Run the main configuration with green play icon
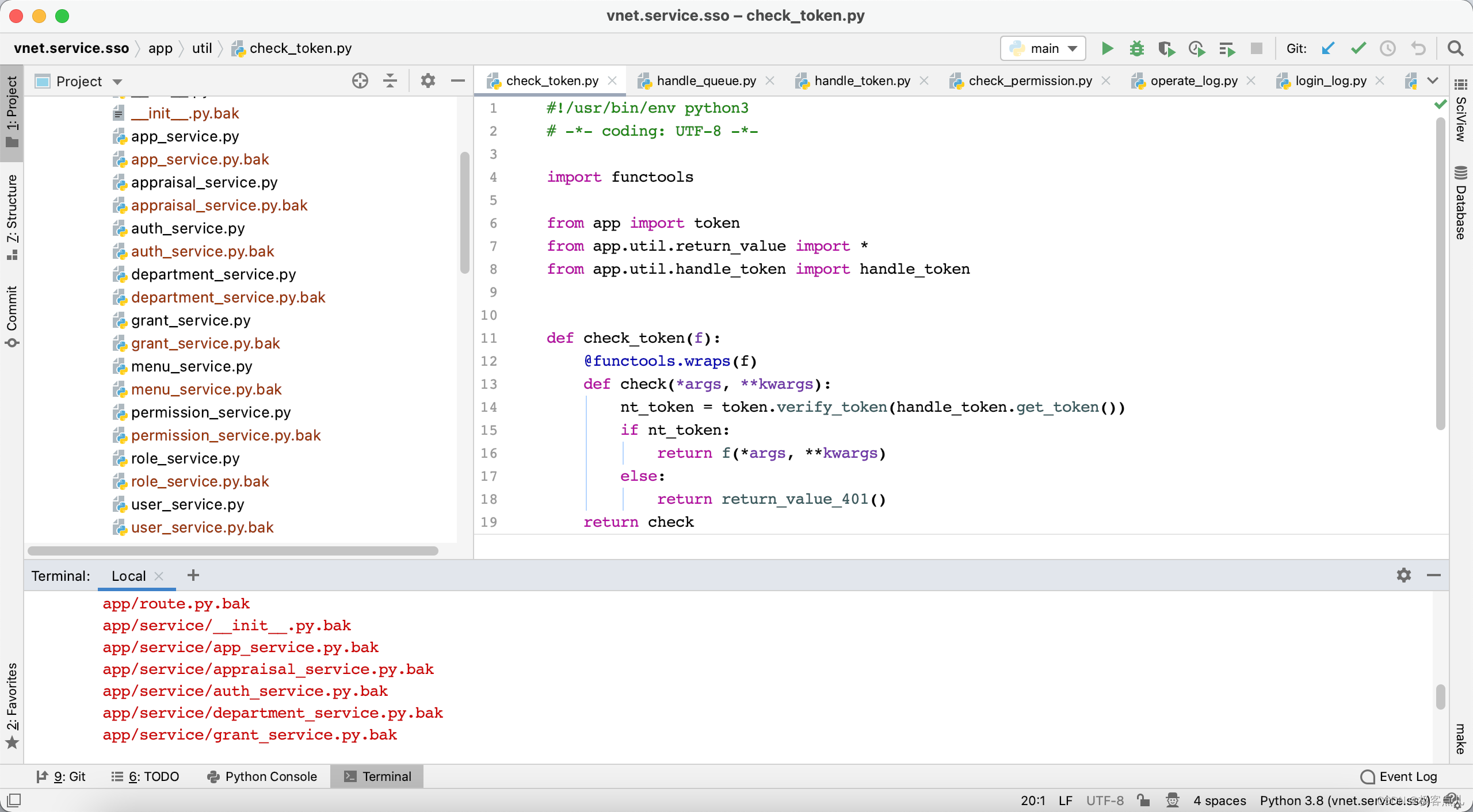 (x=1107, y=48)
